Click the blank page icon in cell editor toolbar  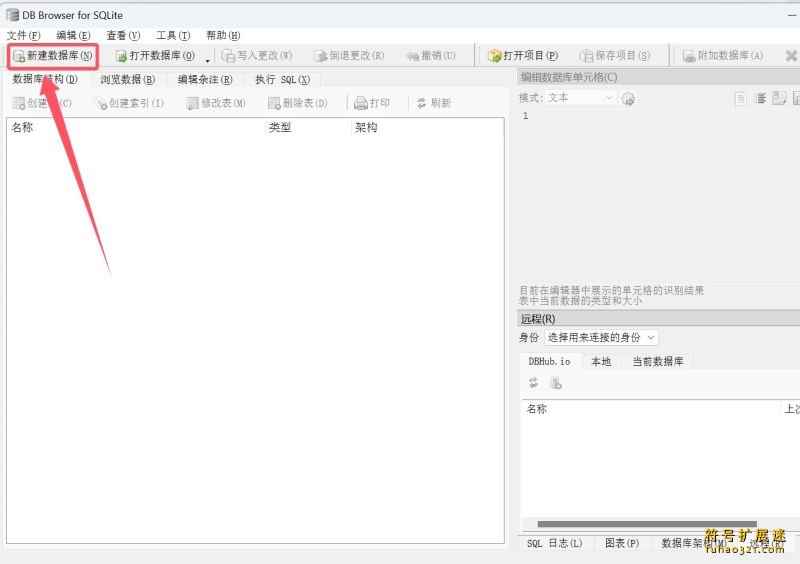click(x=741, y=99)
